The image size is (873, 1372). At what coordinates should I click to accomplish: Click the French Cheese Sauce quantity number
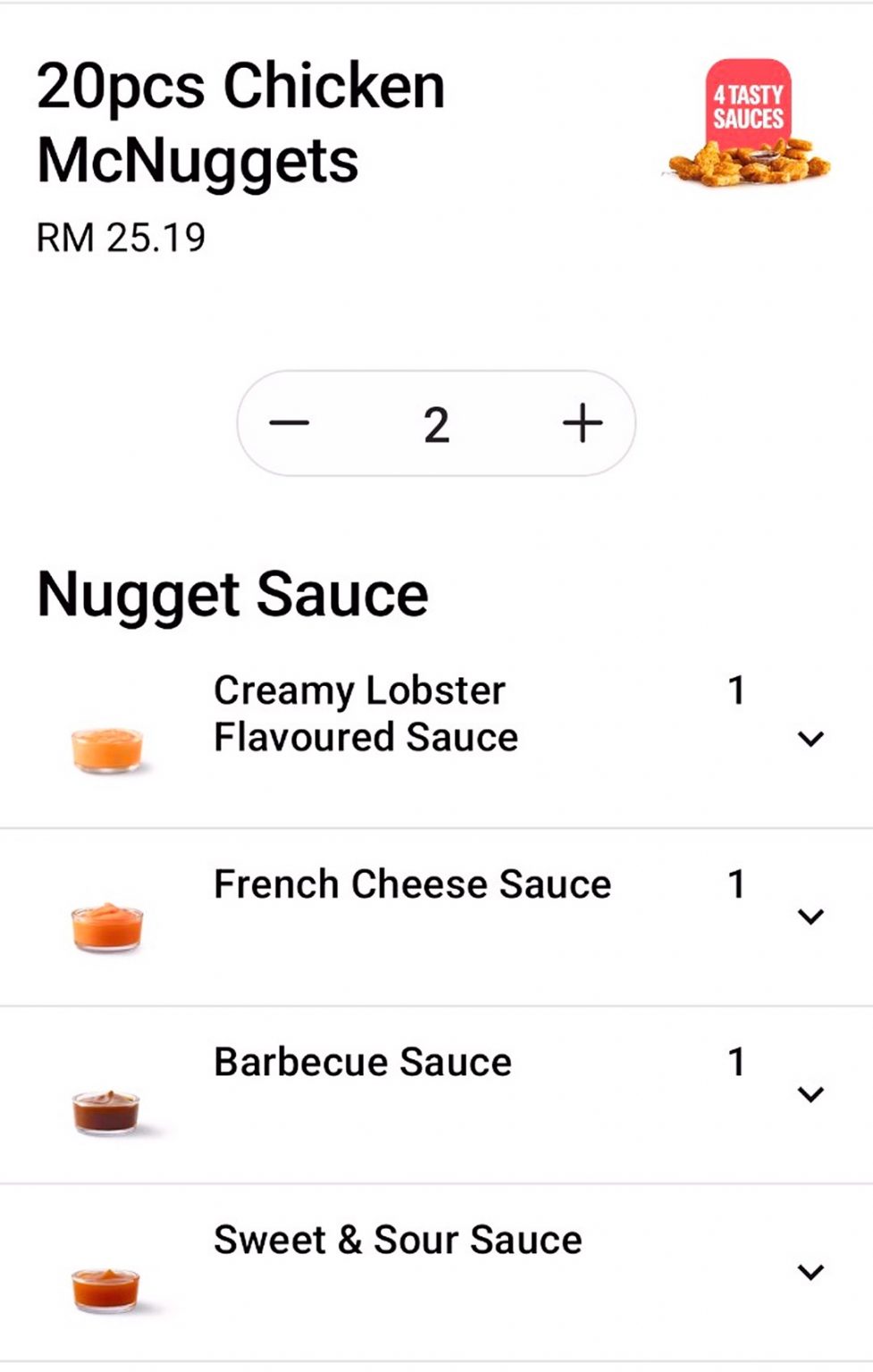pyautogui.click(x=736, y=884)
